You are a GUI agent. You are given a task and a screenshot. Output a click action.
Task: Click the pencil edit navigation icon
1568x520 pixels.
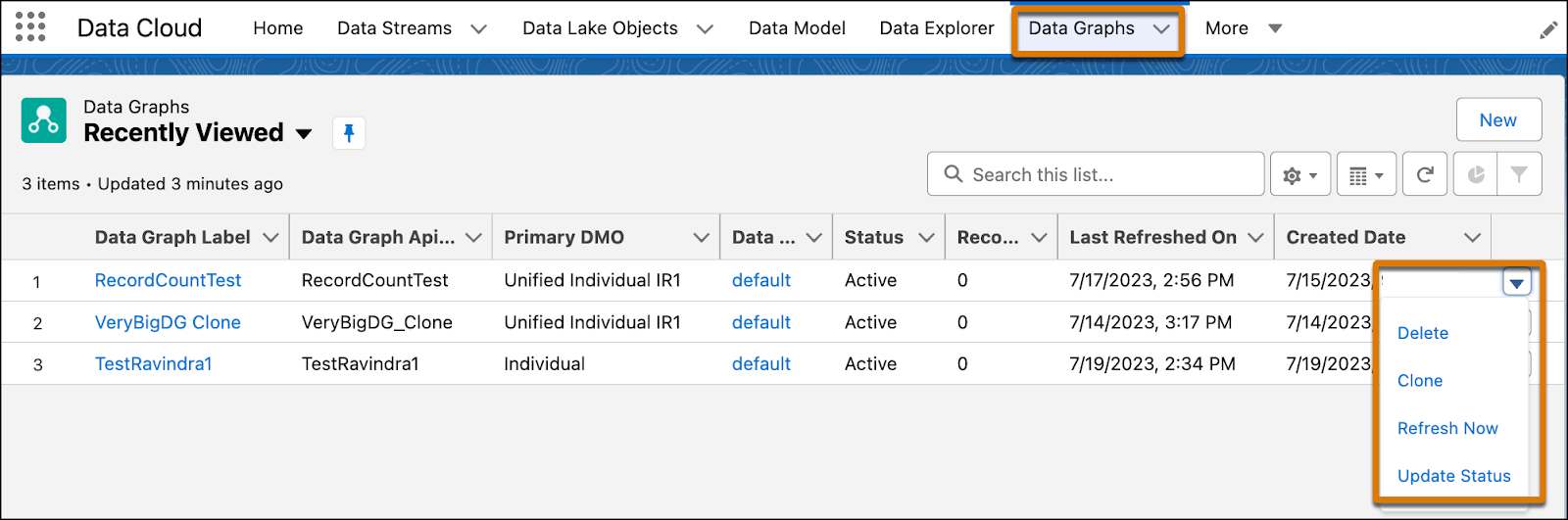coord(1548,29)
